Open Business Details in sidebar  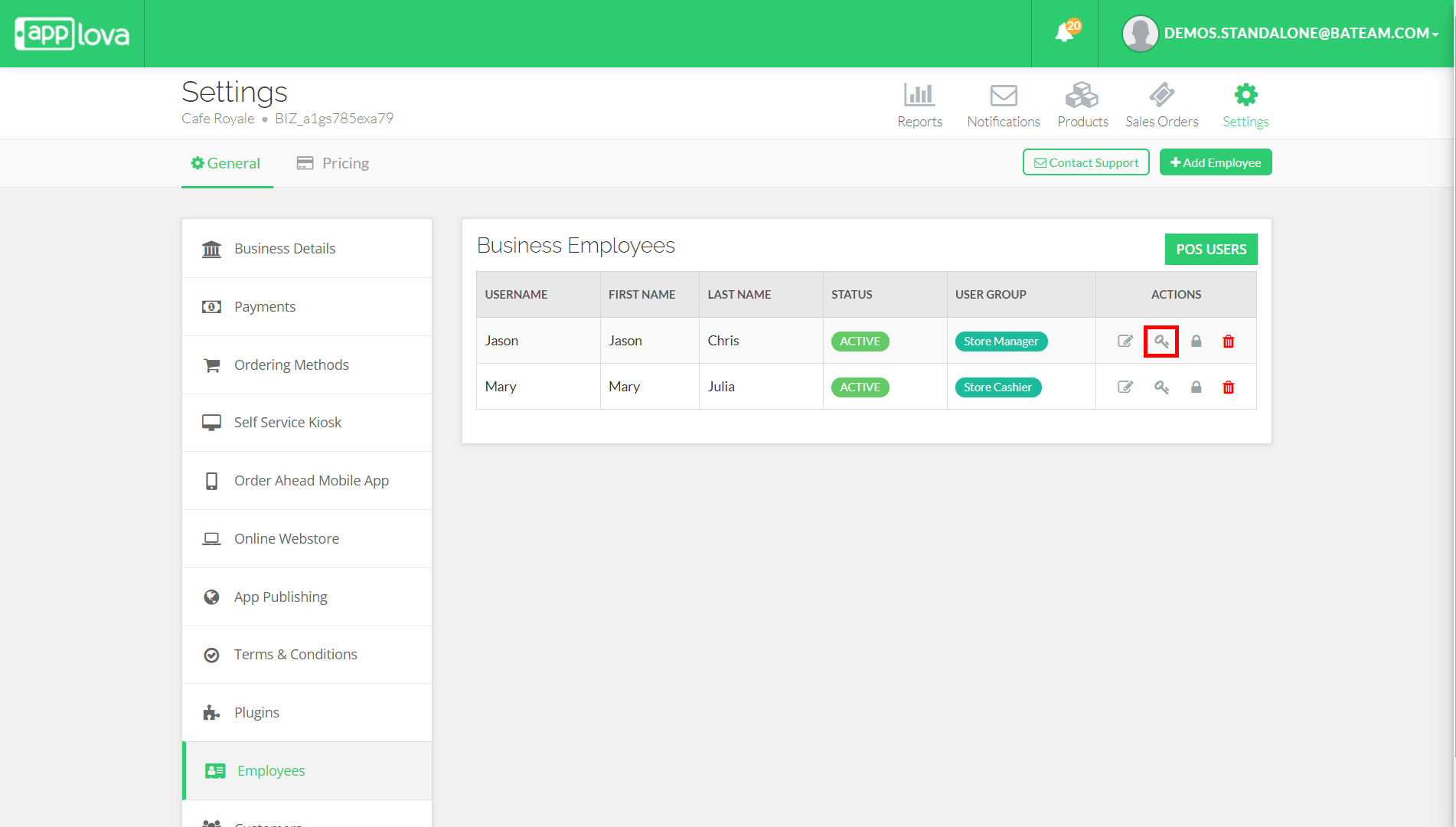[285, 249]
